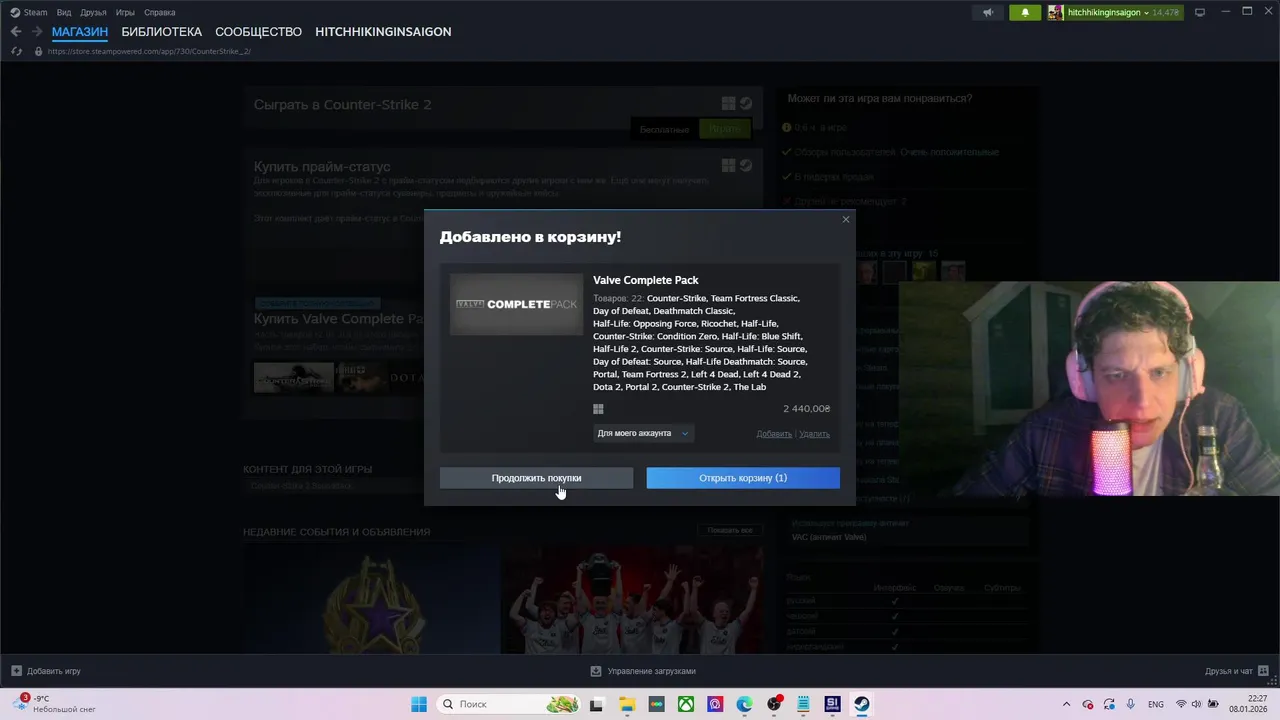Open the announcements megaphone icon
The image size is (1280, 720).
tap(988, 12)
